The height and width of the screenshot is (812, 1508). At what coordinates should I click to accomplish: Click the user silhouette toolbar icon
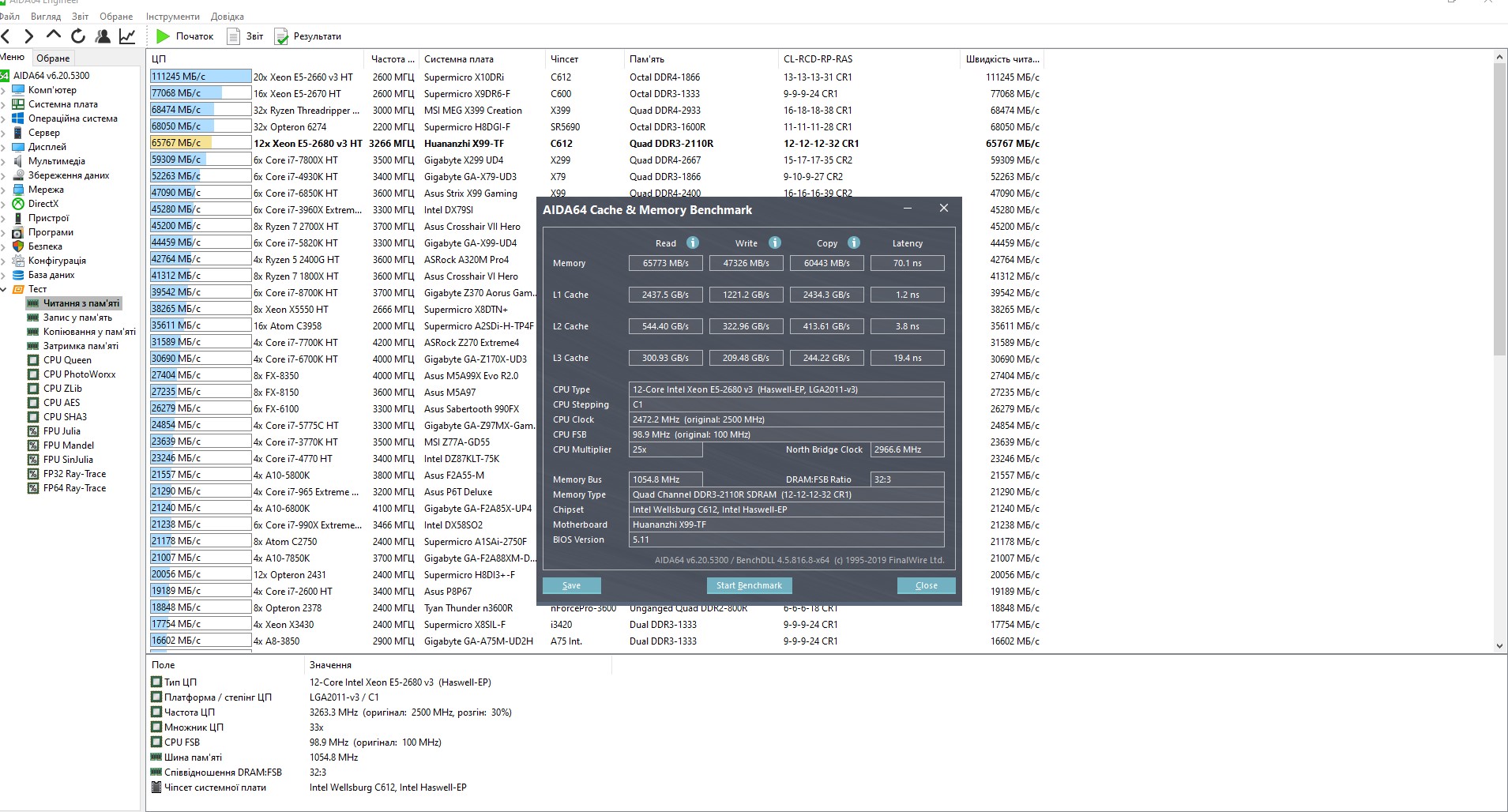point(103,36)
